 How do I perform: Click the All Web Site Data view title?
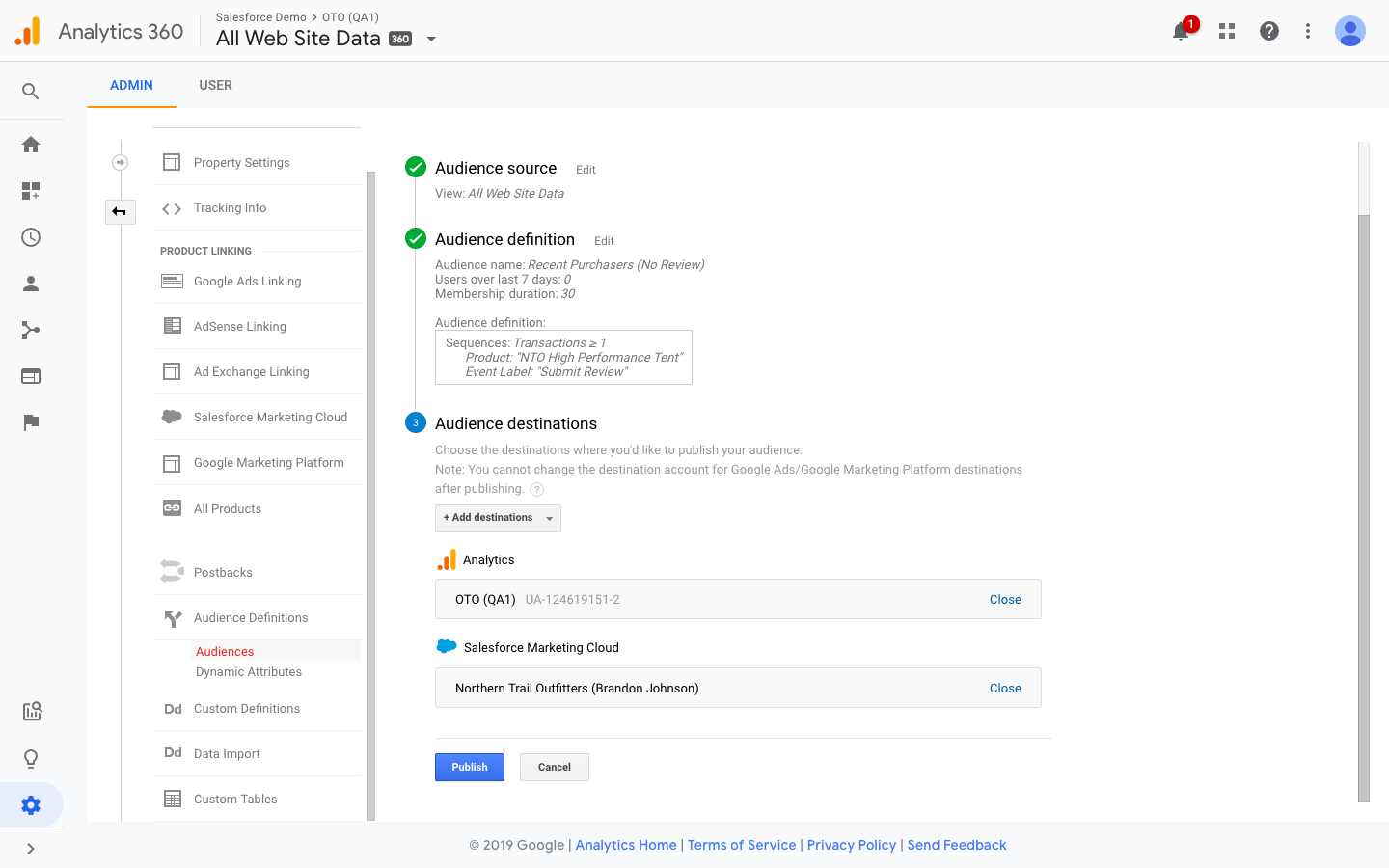[298, 39]
